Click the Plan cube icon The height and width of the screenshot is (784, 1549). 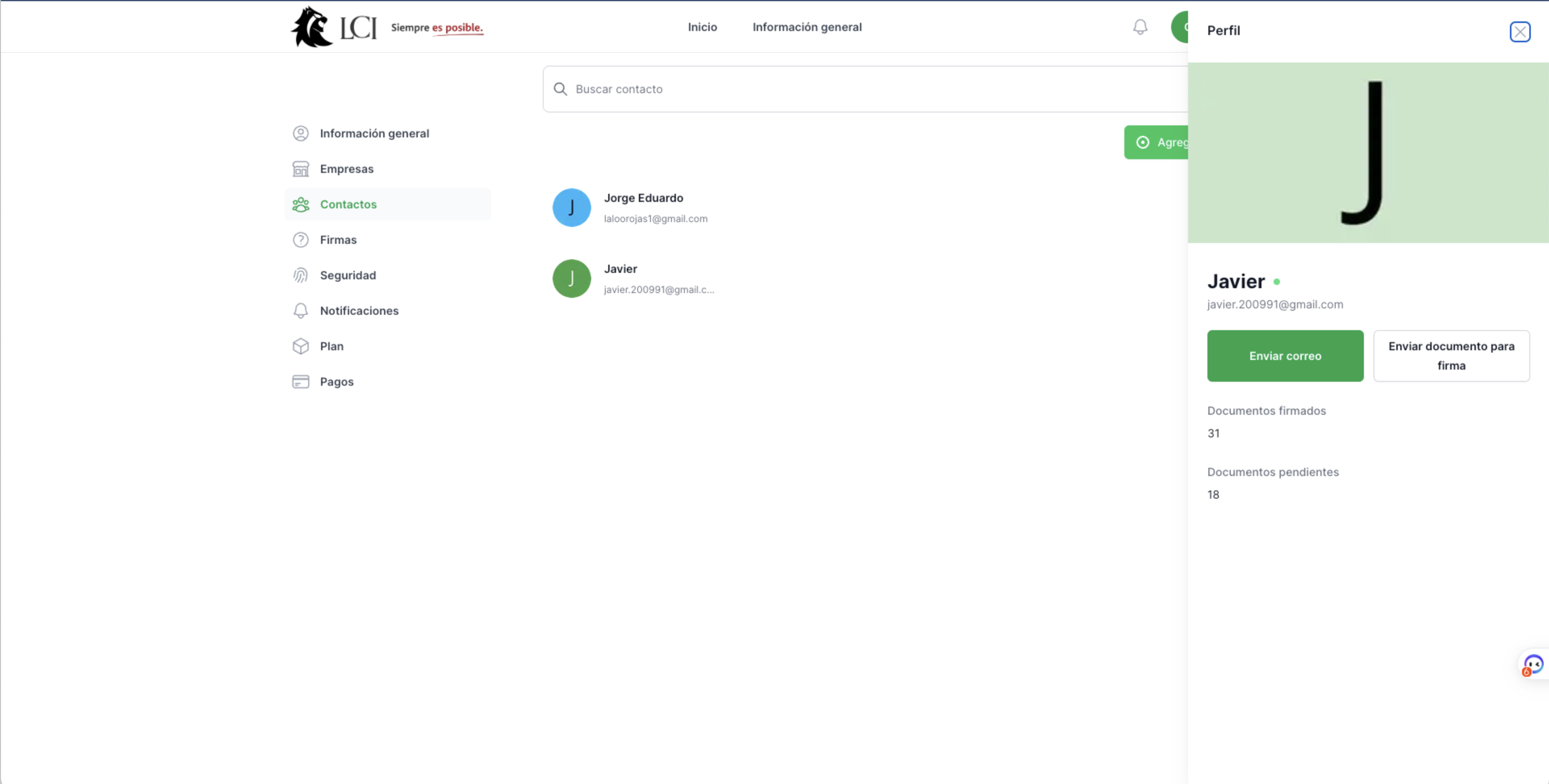pos(301,346)
